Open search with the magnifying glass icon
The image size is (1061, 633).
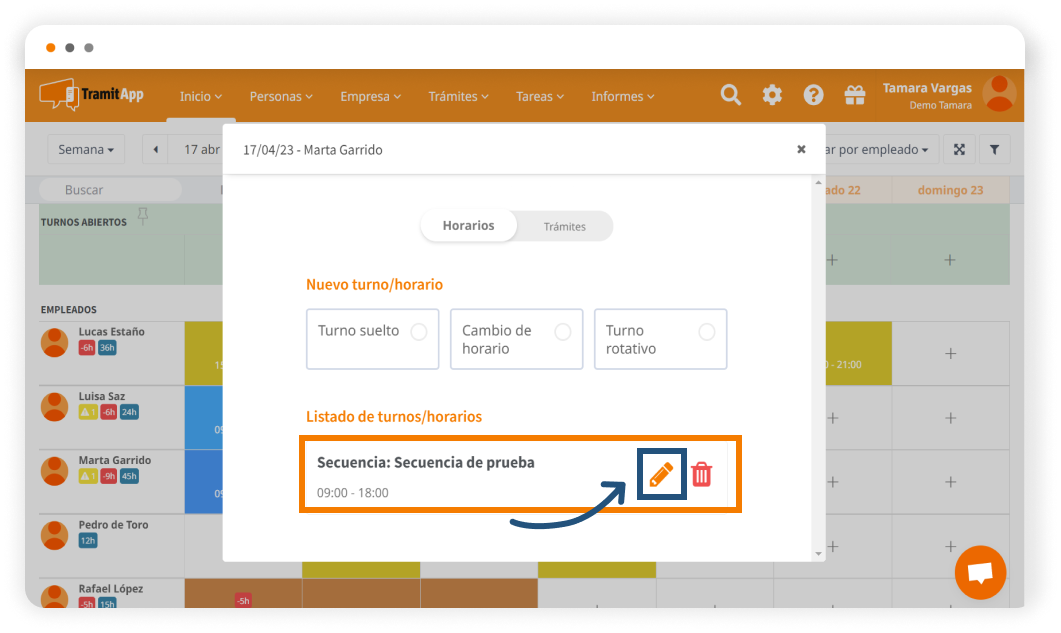click(731, 95)
